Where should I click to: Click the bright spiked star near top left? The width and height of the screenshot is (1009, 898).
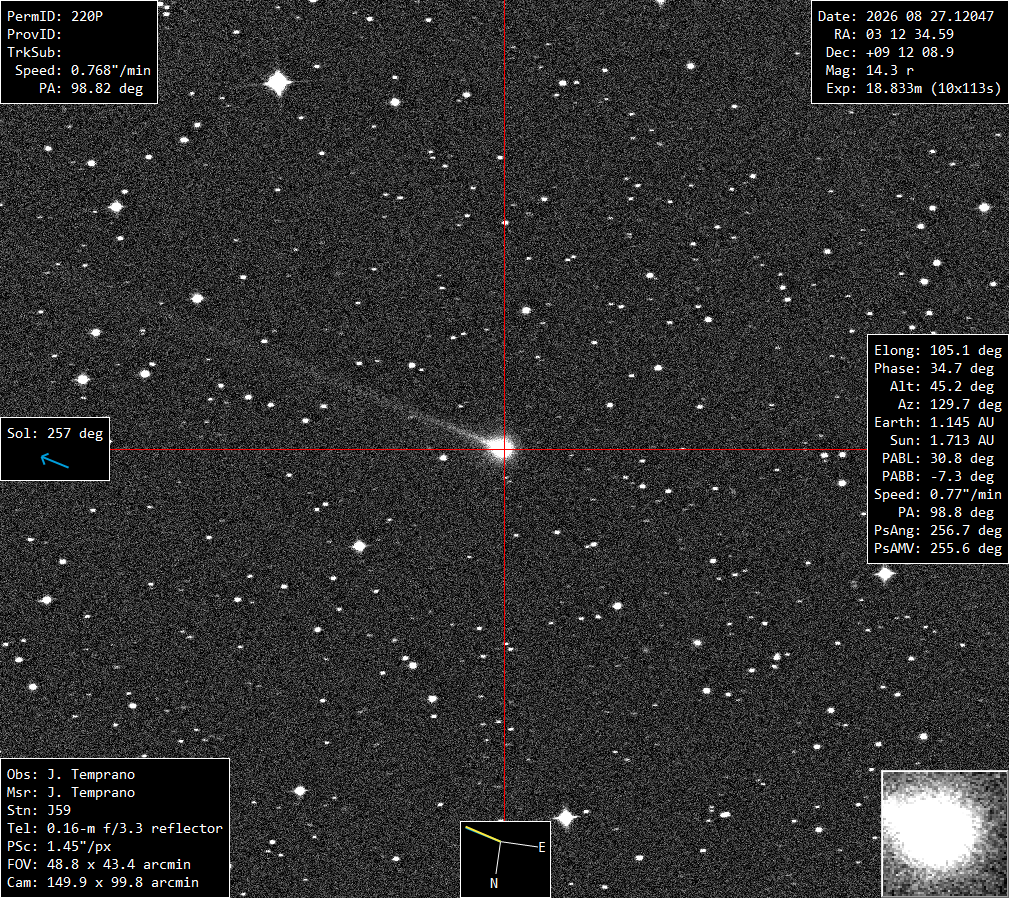(x=278, y=83)
